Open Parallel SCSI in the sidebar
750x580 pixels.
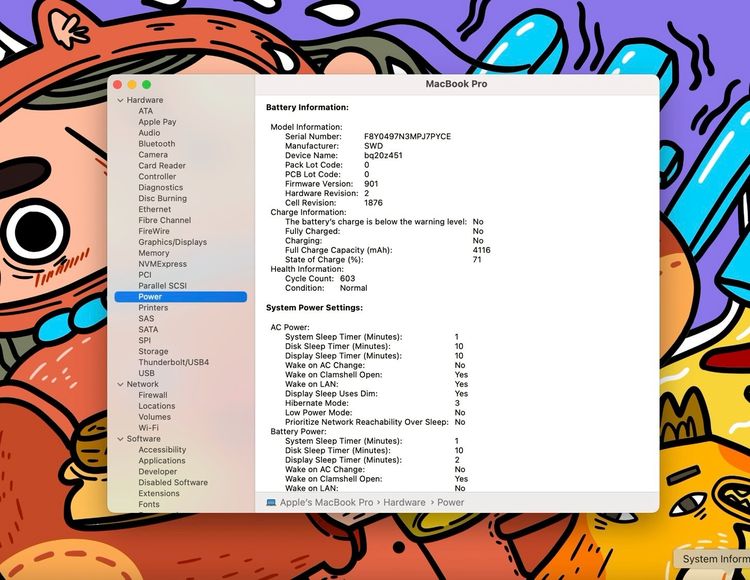[x=163, y=286]
